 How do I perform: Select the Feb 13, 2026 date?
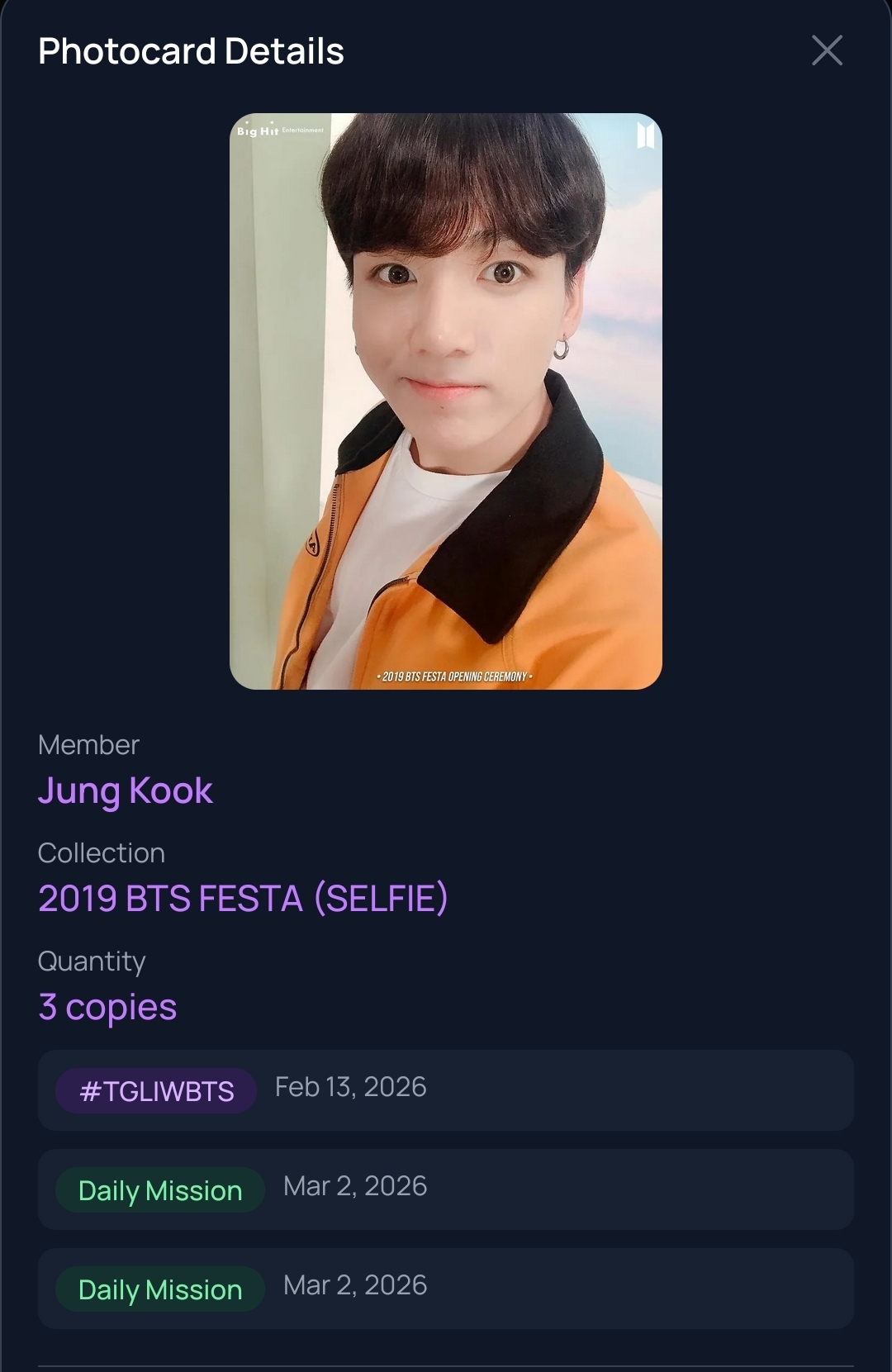tap(350, 1087)
